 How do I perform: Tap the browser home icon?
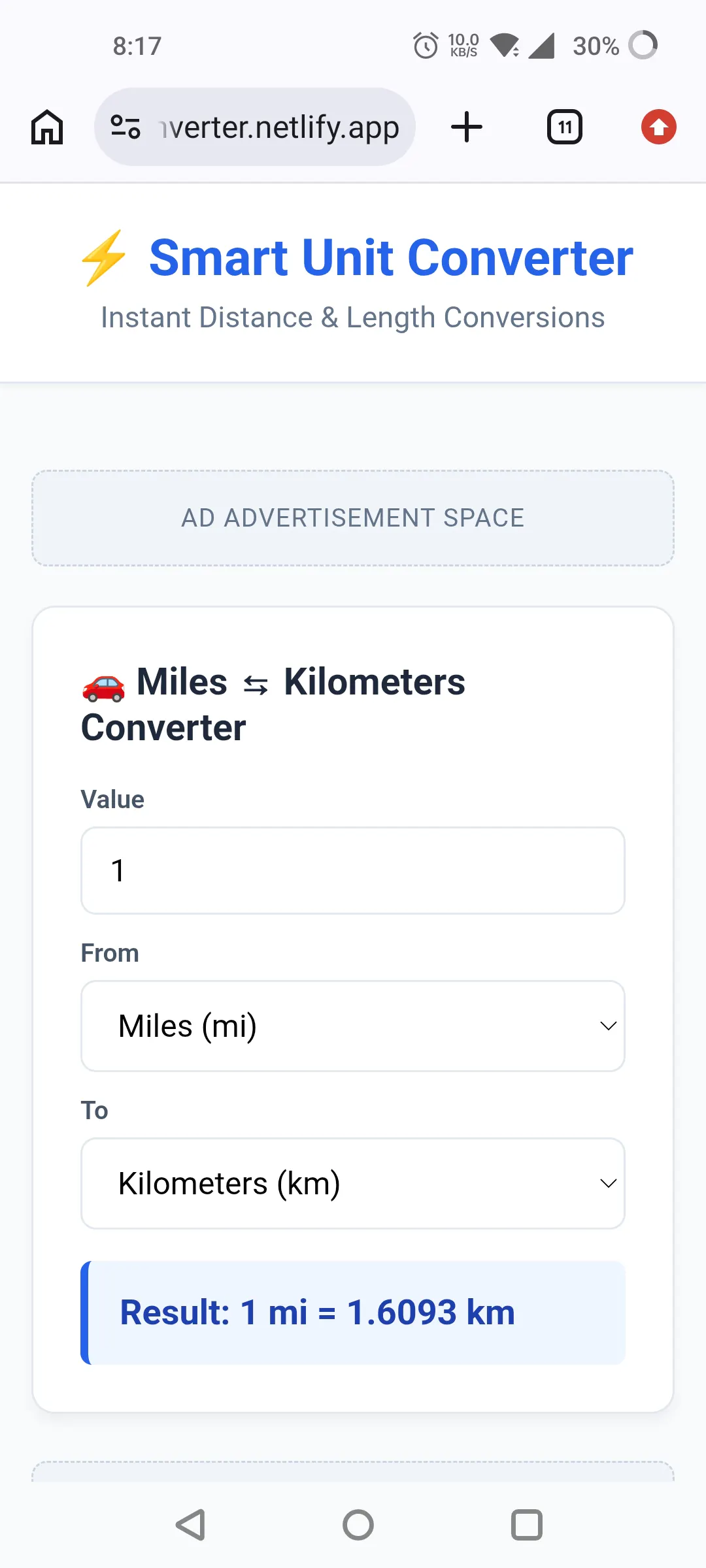coord(47,127)
